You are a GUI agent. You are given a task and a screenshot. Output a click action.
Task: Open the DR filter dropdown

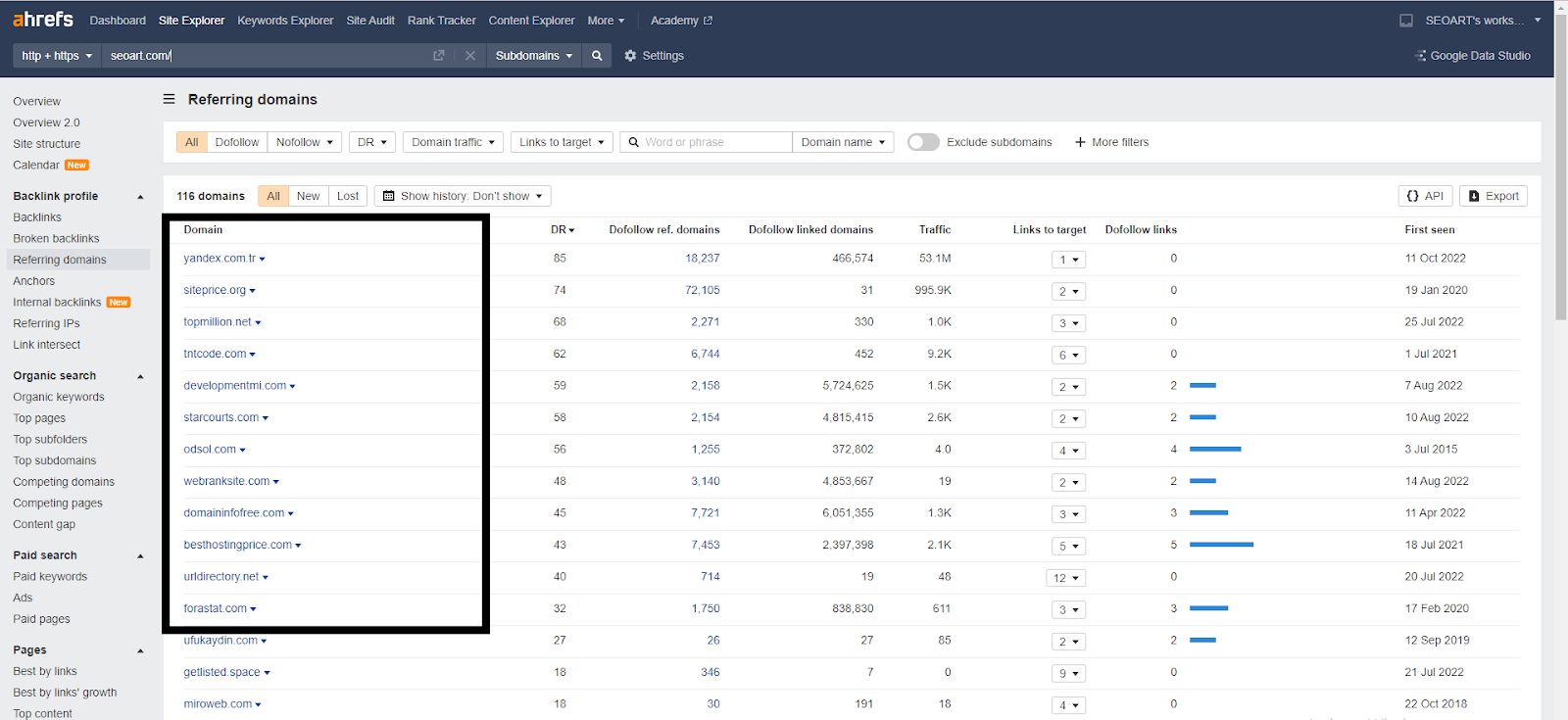(372, 142)
